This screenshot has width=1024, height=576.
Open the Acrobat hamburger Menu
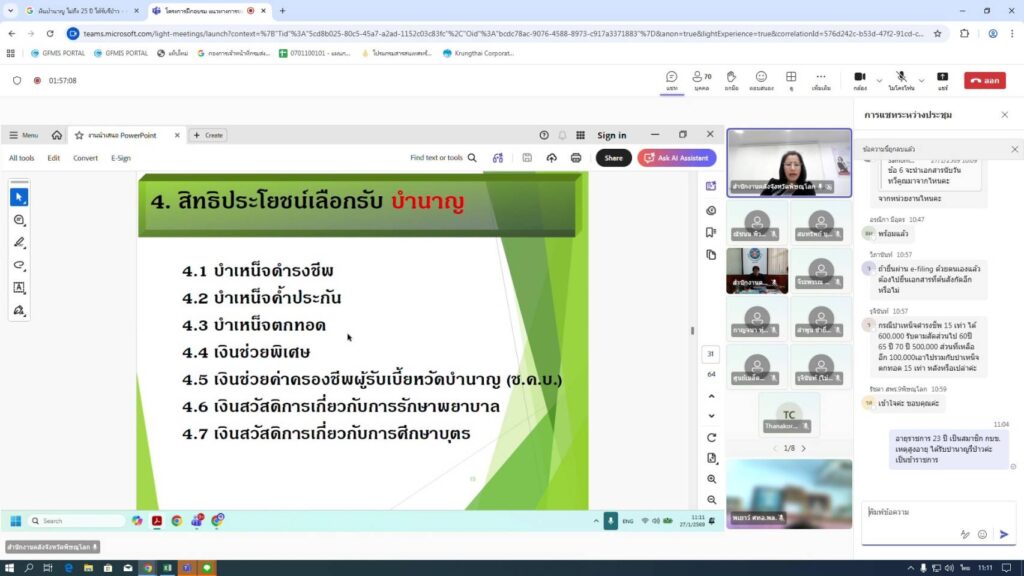[x=24, y=135]
